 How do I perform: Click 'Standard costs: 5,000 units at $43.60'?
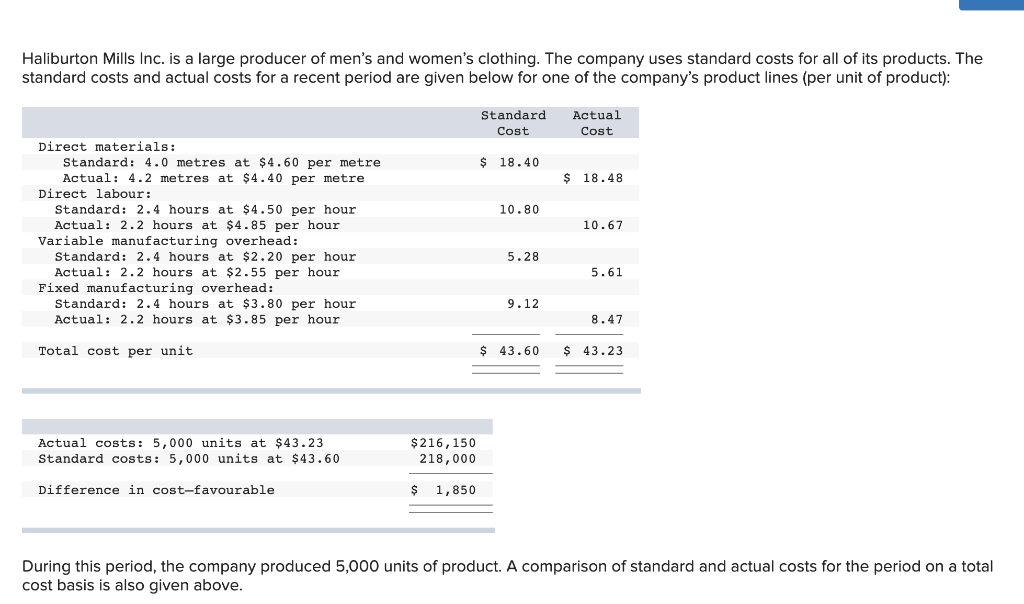(189, 458)
